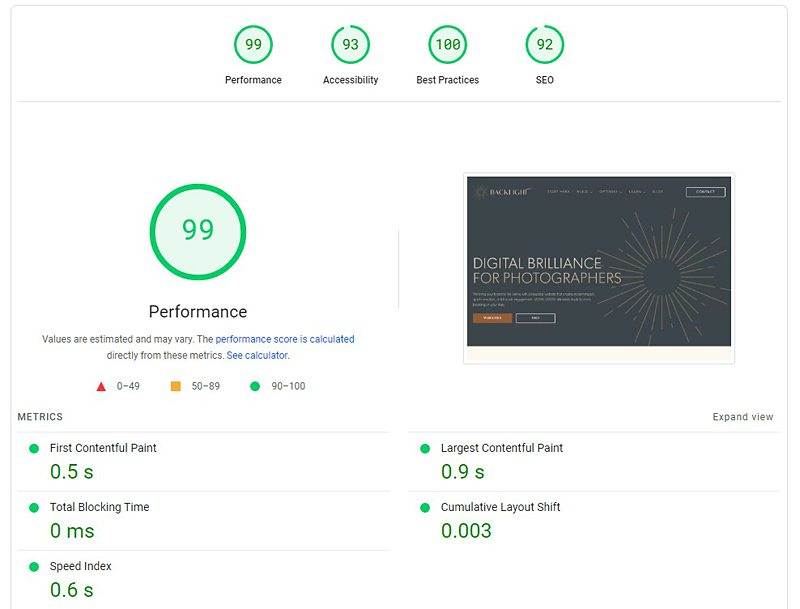This screenshot has height=609, width=800.
Task: Open the 'performance score is calculated' link
Action: tap(285, 339)
